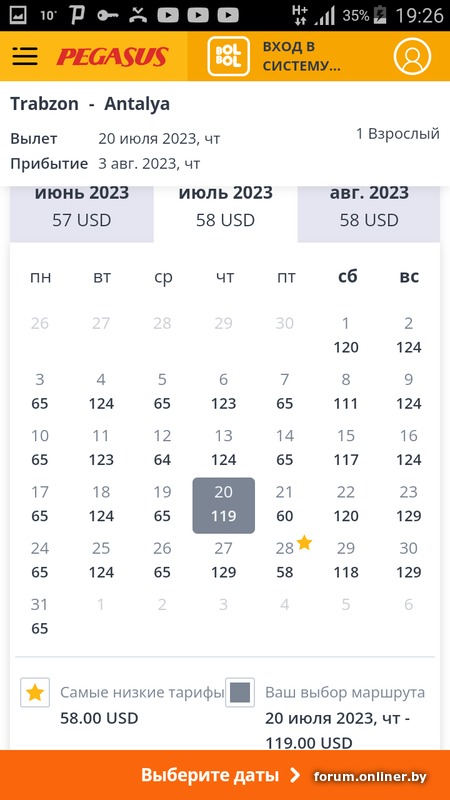Tap the Pegasus logo

pos(112,57)
